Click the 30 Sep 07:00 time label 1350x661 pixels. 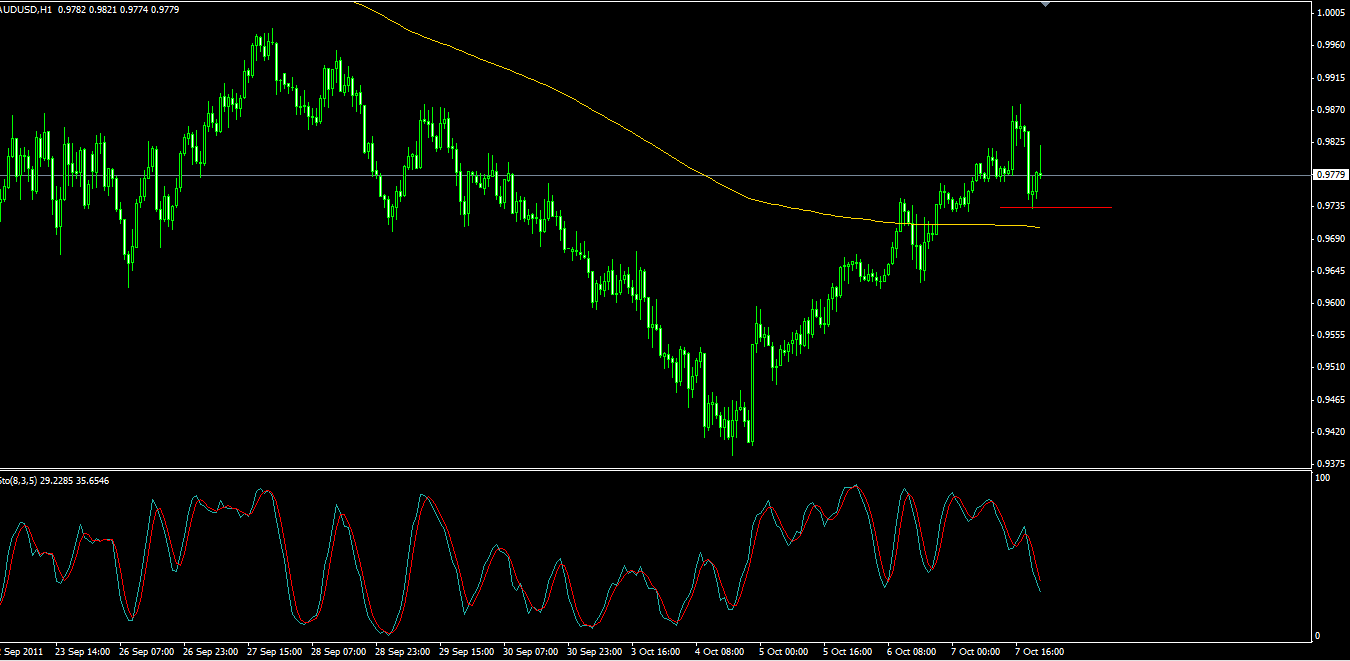532,652
